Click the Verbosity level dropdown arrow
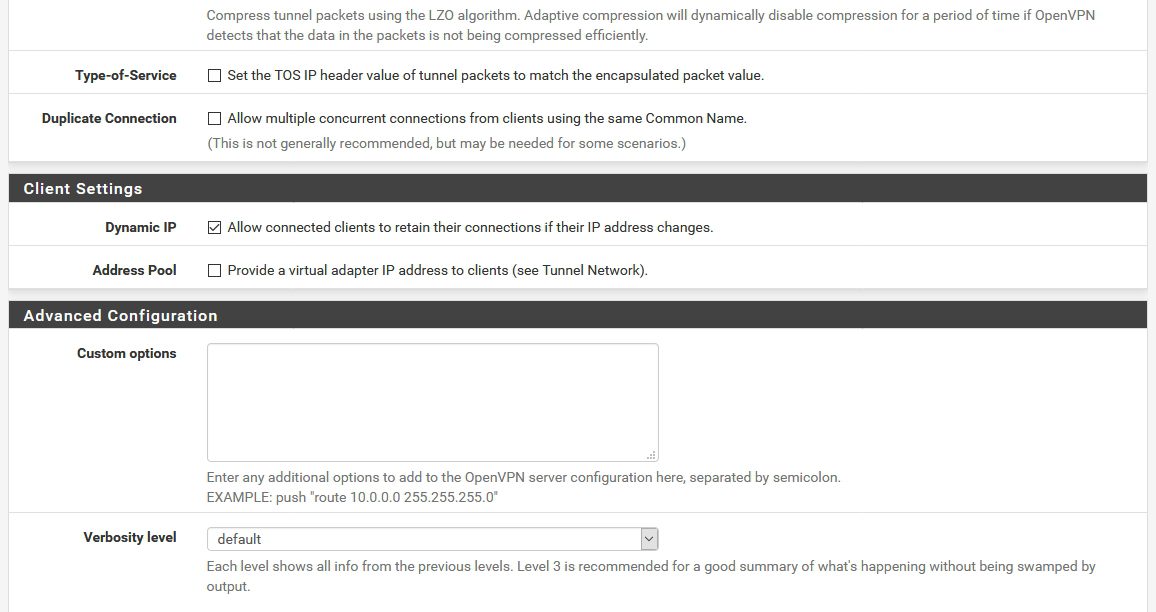Image resolution: width=1156 pixels, height=612 pixels. pos(649,539)
